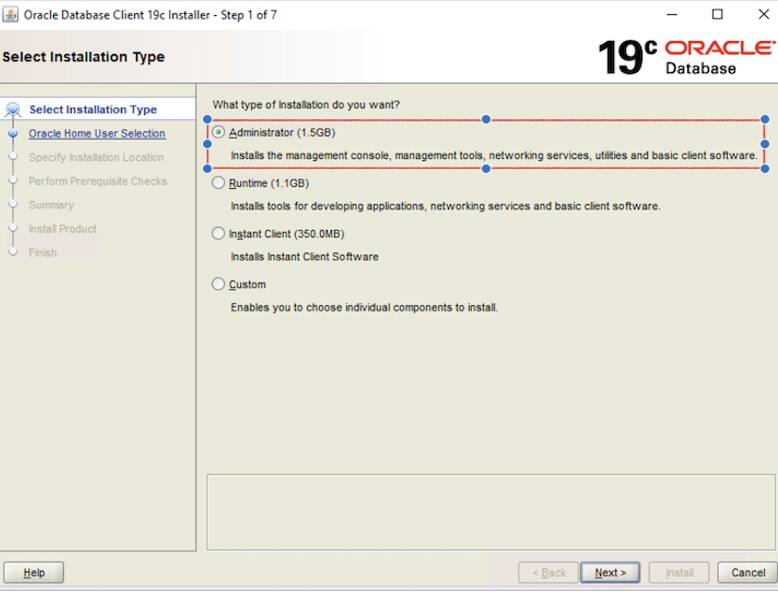Select the Administrator (1.5GB) radio button
The height and width of the screenshot is (592, 778).
[x=218, y=132]
